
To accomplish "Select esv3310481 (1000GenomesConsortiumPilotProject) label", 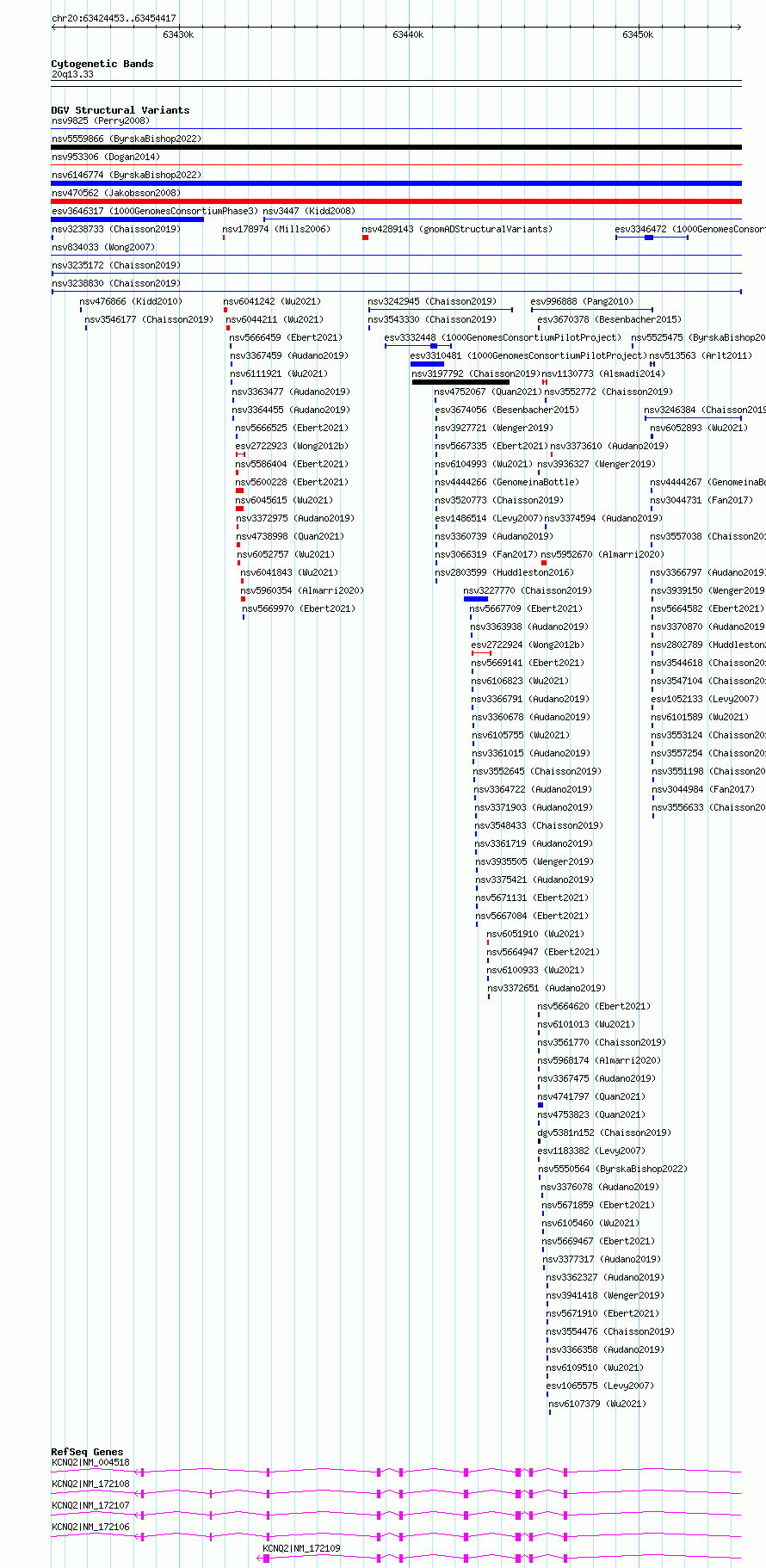I will pos(528,355).
